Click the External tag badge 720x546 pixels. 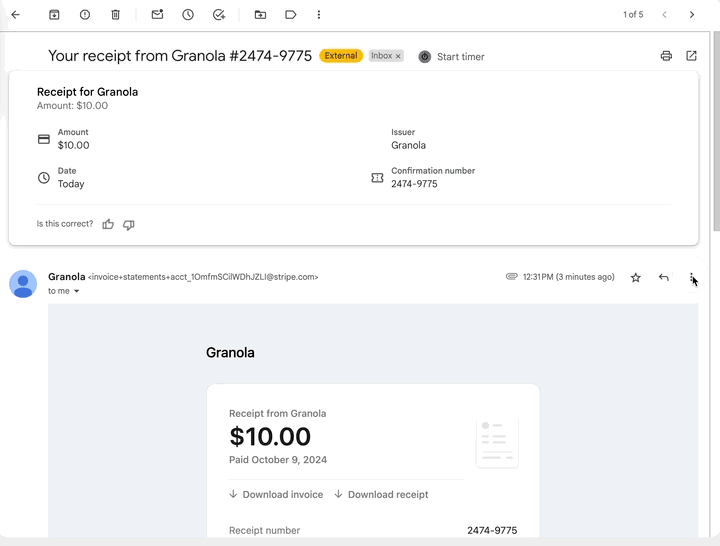pyautogui.click(x=341, y=56)
